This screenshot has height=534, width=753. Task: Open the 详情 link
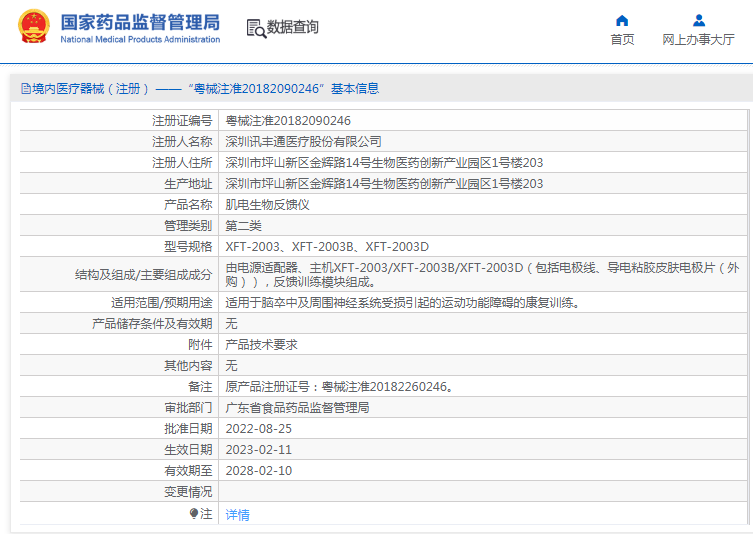point(237,514)
